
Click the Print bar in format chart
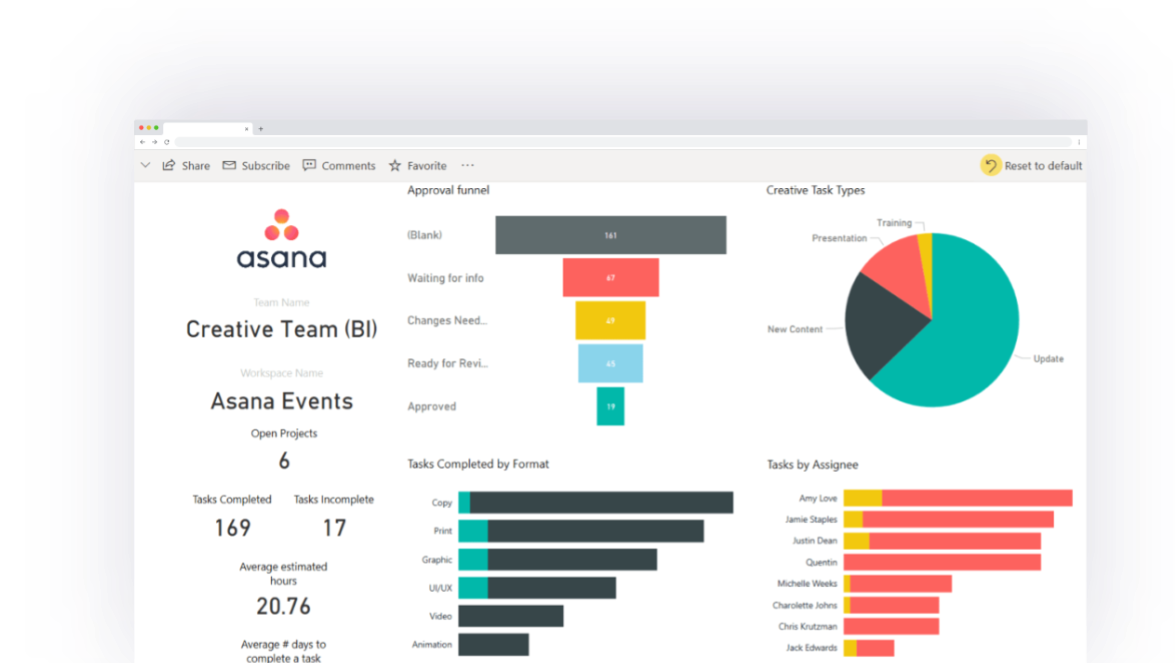click(581, 531)
